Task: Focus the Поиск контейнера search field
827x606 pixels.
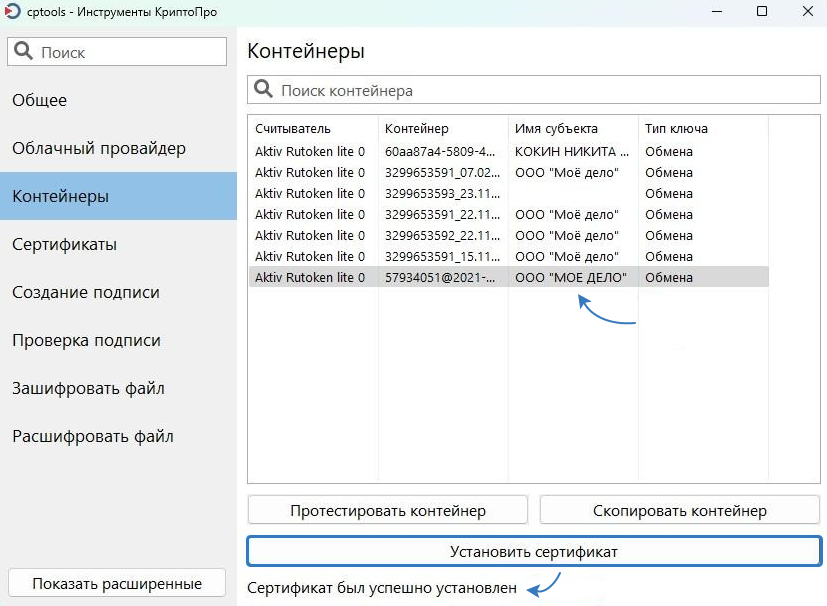Action: (534, 90)
